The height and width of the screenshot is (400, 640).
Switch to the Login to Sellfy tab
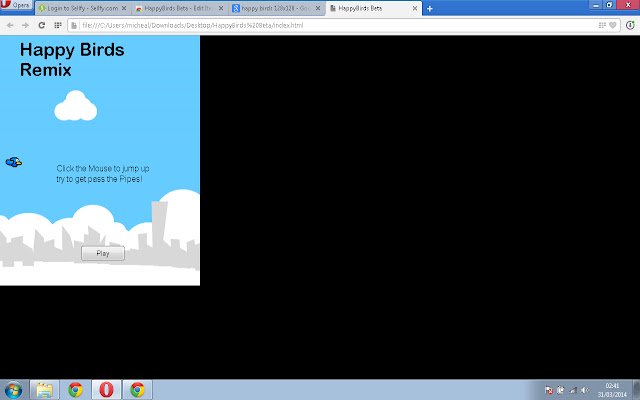pyautogui.click(x=83, y=8)
